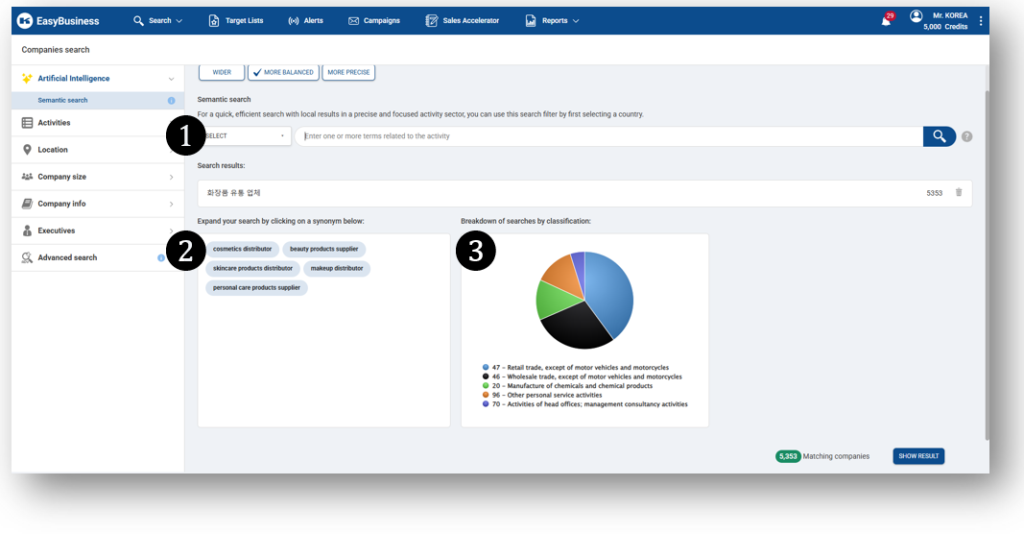Image resolution: width=1024 pixels, height=534 pixels.
Task: Click the help question mark icon
Action: pos(967,136)
